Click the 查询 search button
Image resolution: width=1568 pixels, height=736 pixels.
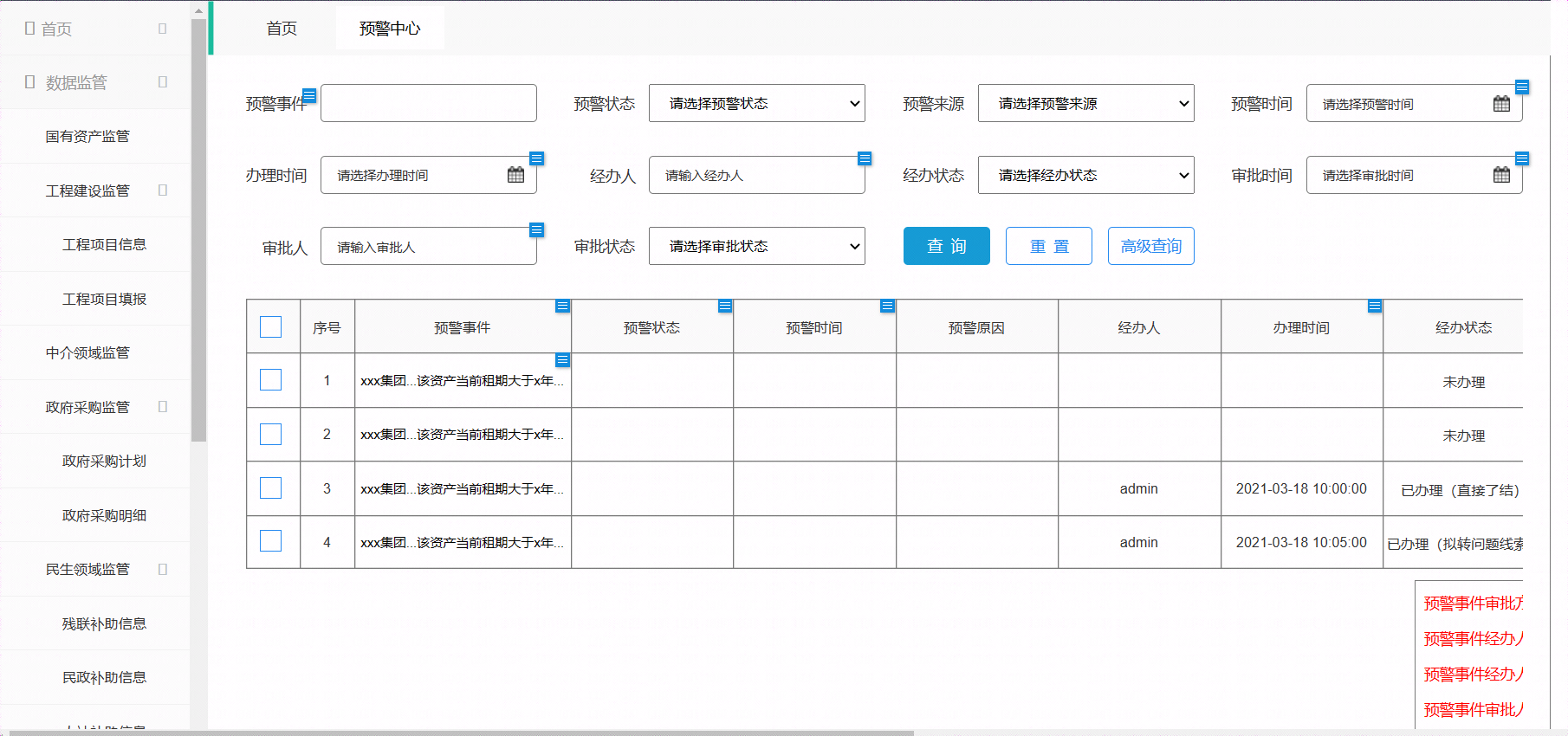pos(947,246)
